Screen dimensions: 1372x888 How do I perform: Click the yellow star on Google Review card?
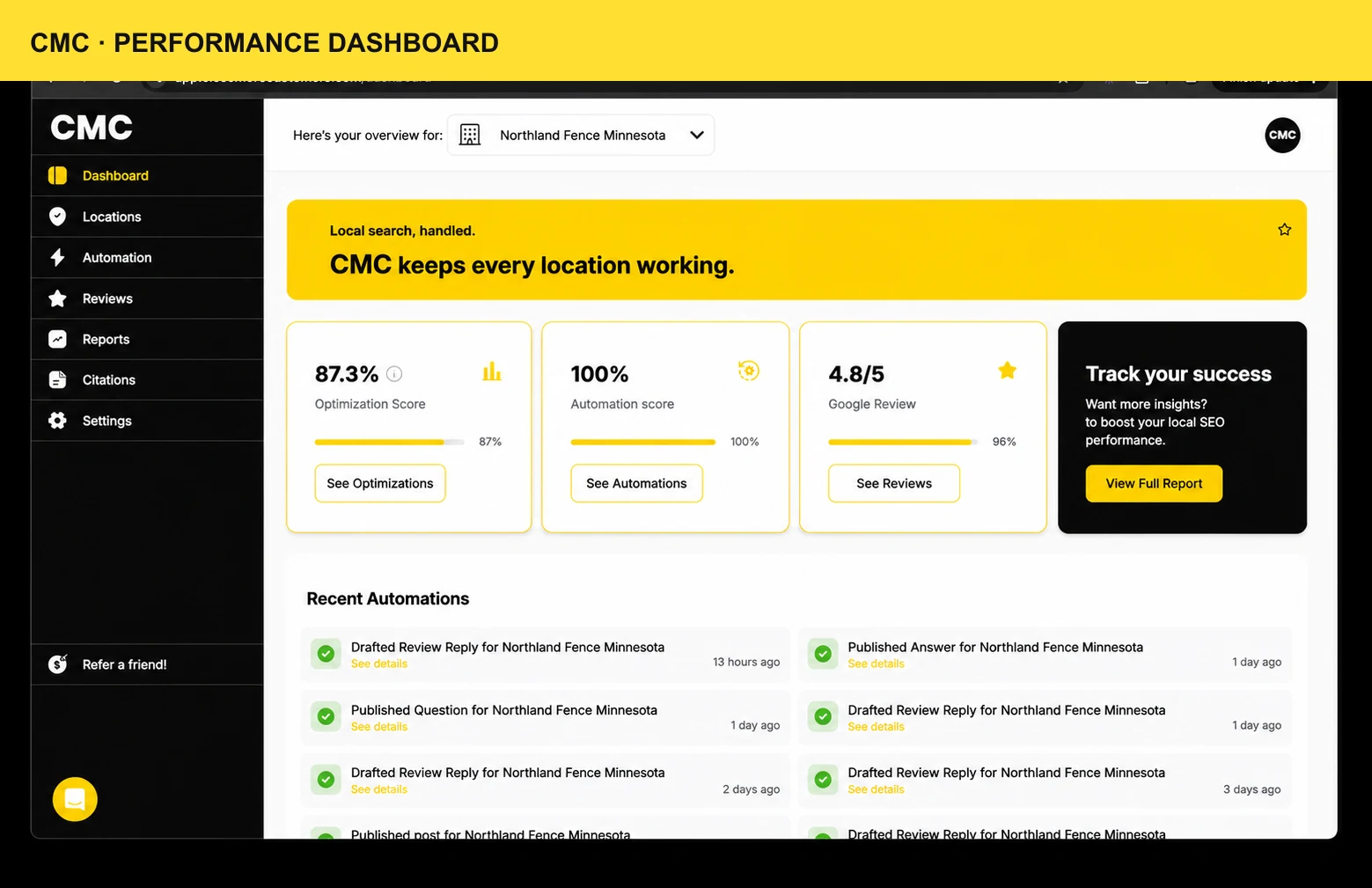(1007, 371)
